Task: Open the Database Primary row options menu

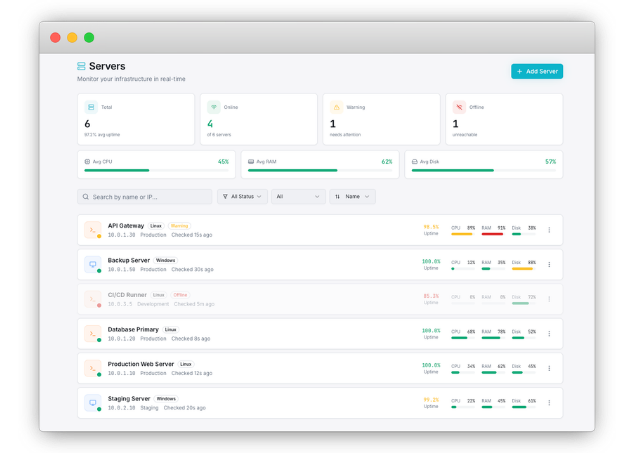Action: [x=549, y=334]
